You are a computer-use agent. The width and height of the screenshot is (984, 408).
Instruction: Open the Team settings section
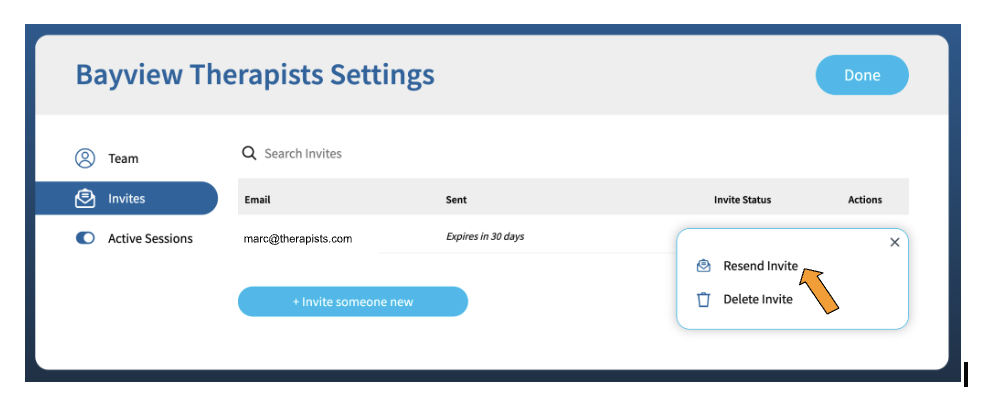123,158
